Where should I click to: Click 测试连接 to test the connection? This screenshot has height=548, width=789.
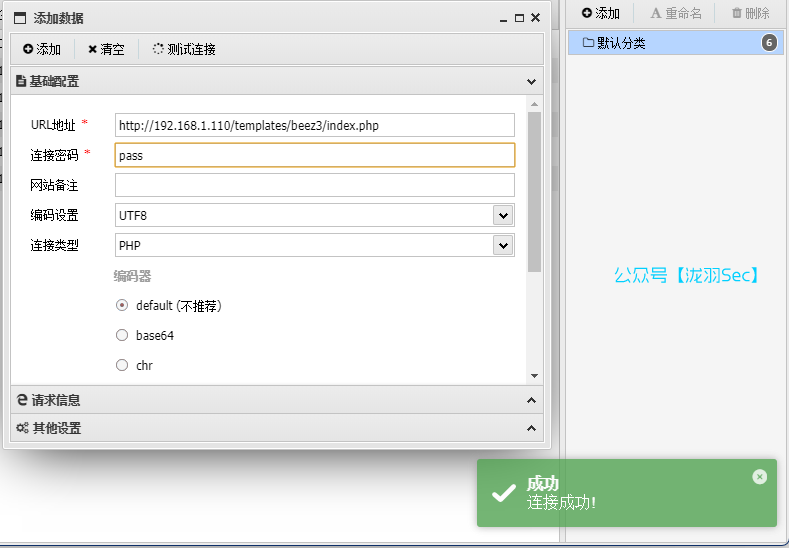[184, 49]
